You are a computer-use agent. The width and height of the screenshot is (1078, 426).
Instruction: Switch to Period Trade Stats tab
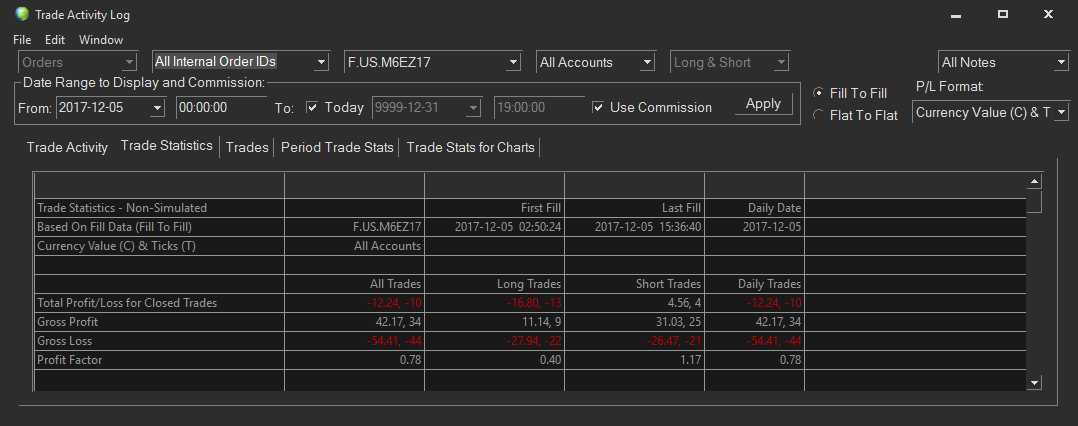[337, 147]
